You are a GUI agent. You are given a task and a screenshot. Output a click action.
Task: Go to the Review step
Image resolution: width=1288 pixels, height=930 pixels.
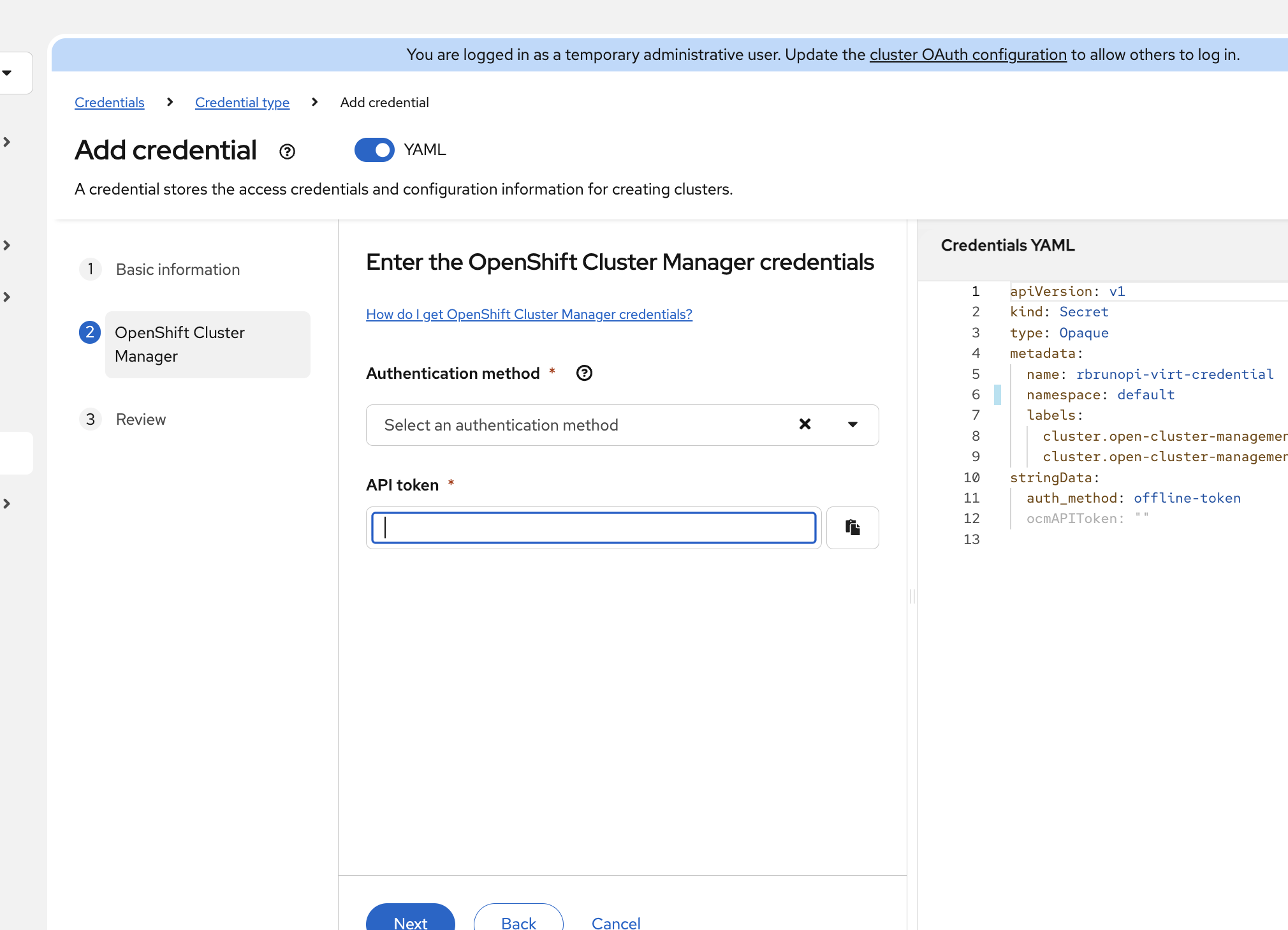(x=140, y=419)
